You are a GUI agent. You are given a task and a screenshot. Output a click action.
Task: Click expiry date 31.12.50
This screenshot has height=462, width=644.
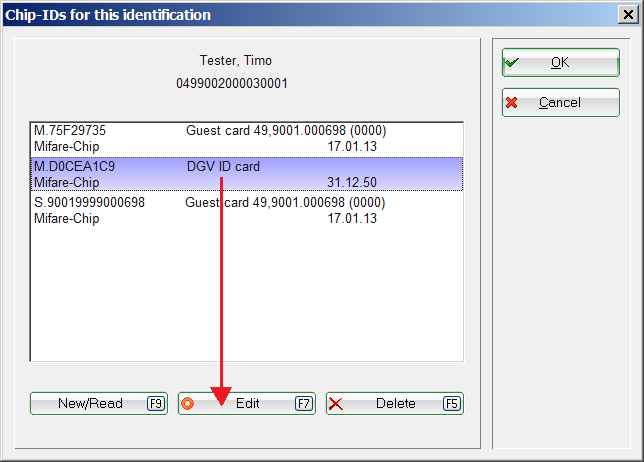coord(351,183)
